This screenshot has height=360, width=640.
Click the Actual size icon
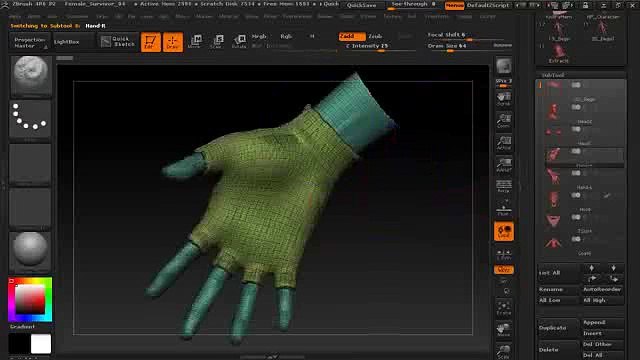tap(504, 143)
